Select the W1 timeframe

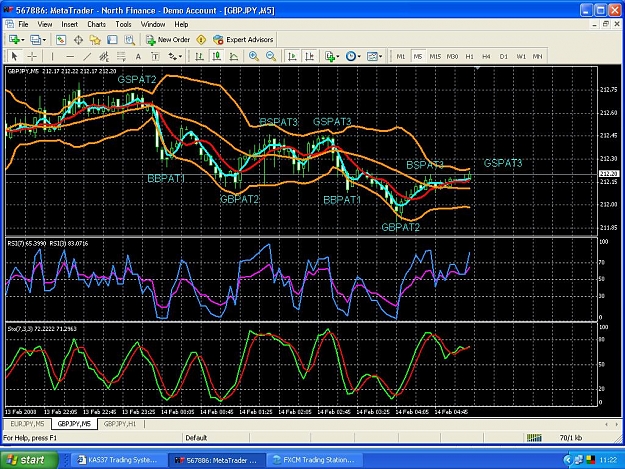click(521, 57)
